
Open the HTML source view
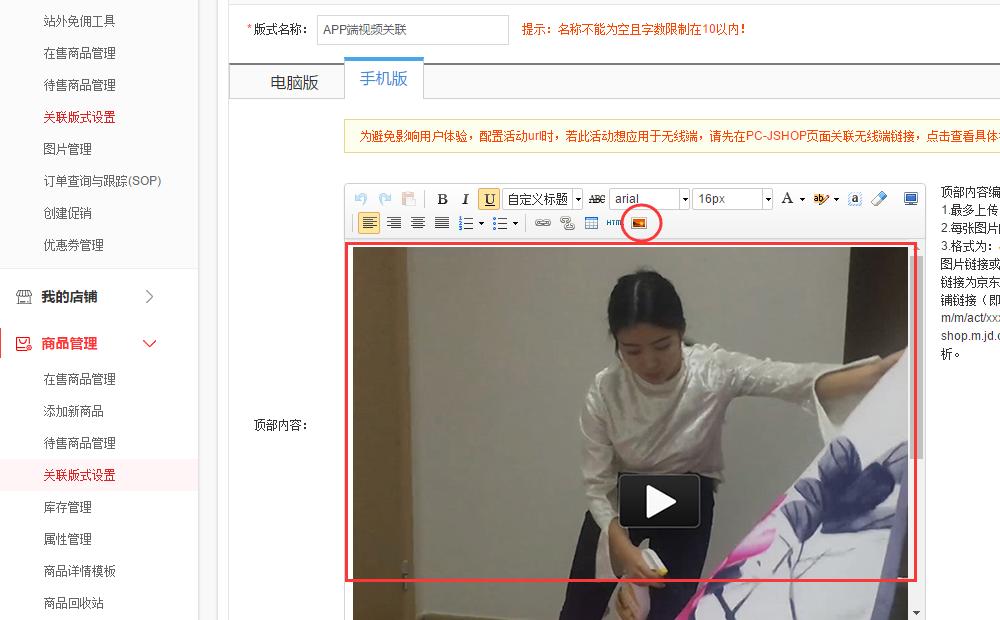(x=614, y=224)
